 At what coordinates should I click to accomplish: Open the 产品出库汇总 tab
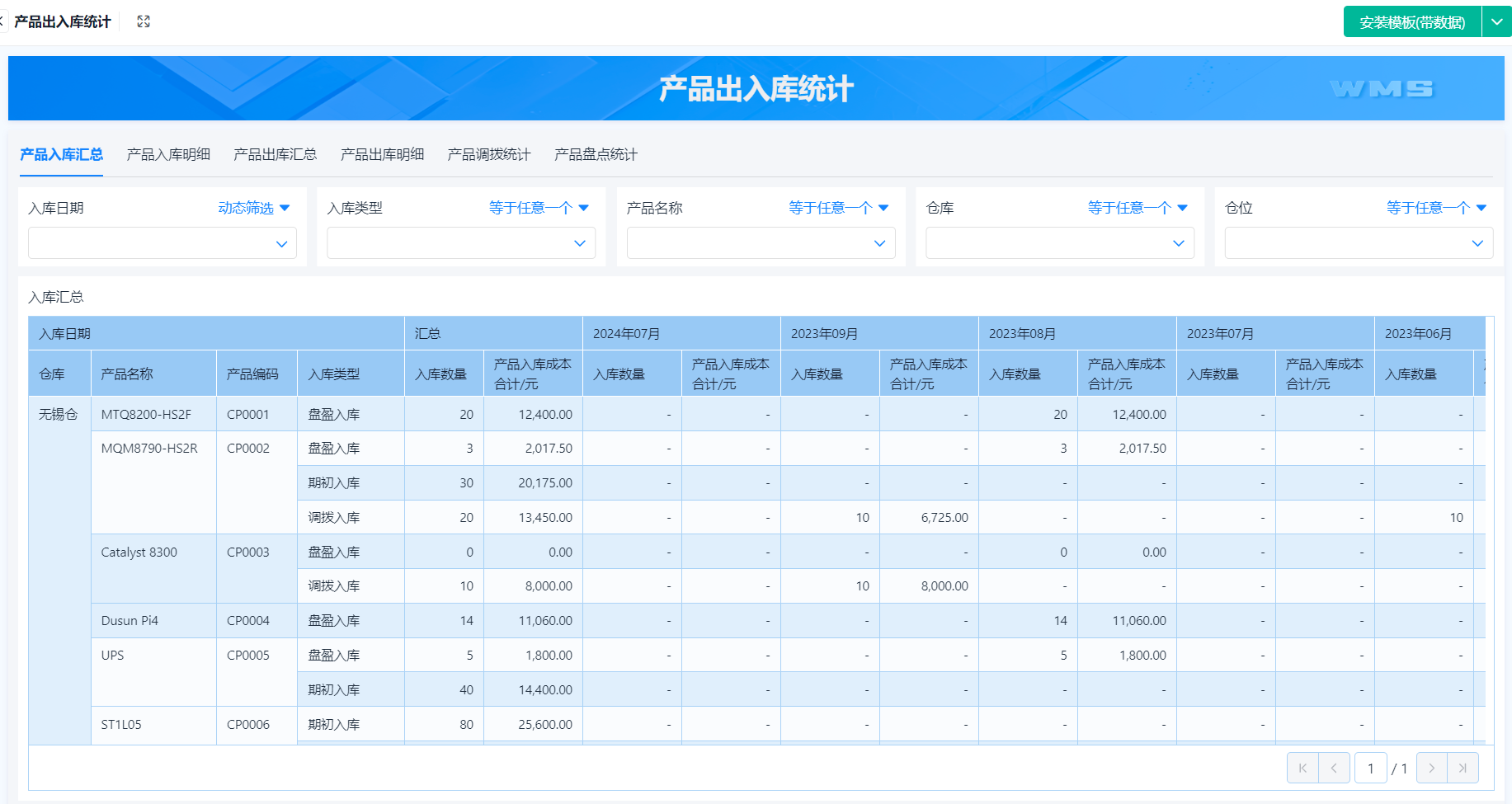275,154
